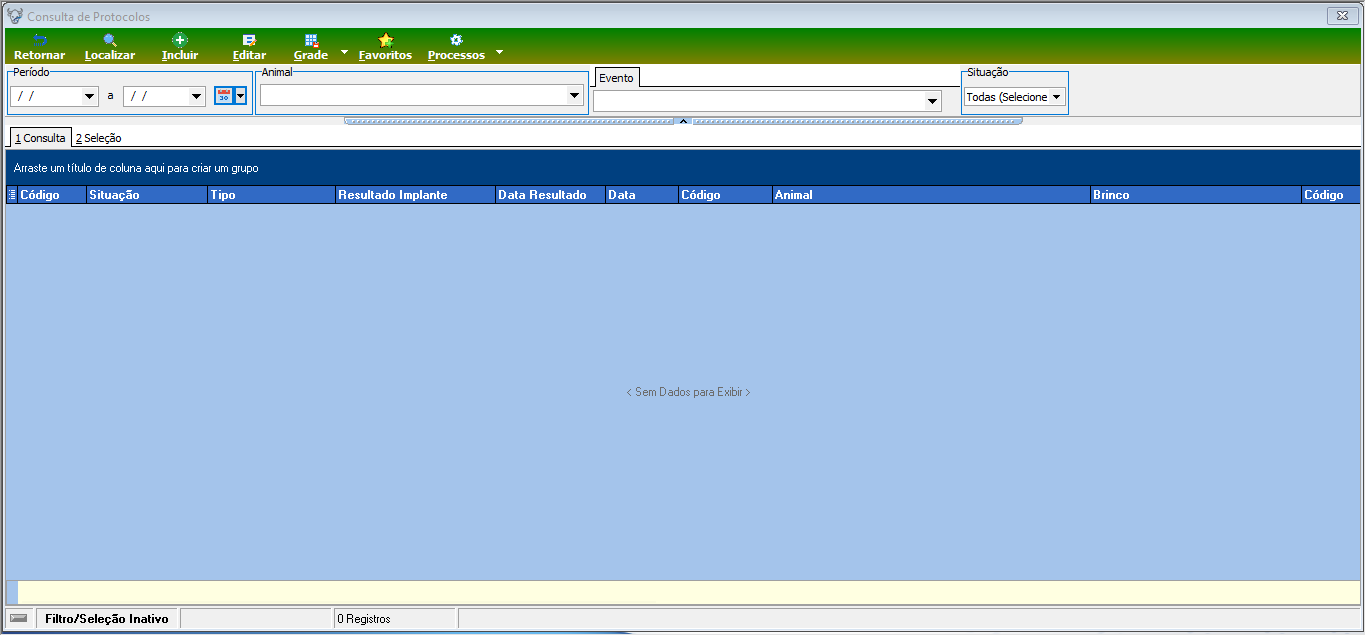Sort by Tipo column header
This screenshot has height=636, width=1366.
pyautogui.click(x=271, y=195)
